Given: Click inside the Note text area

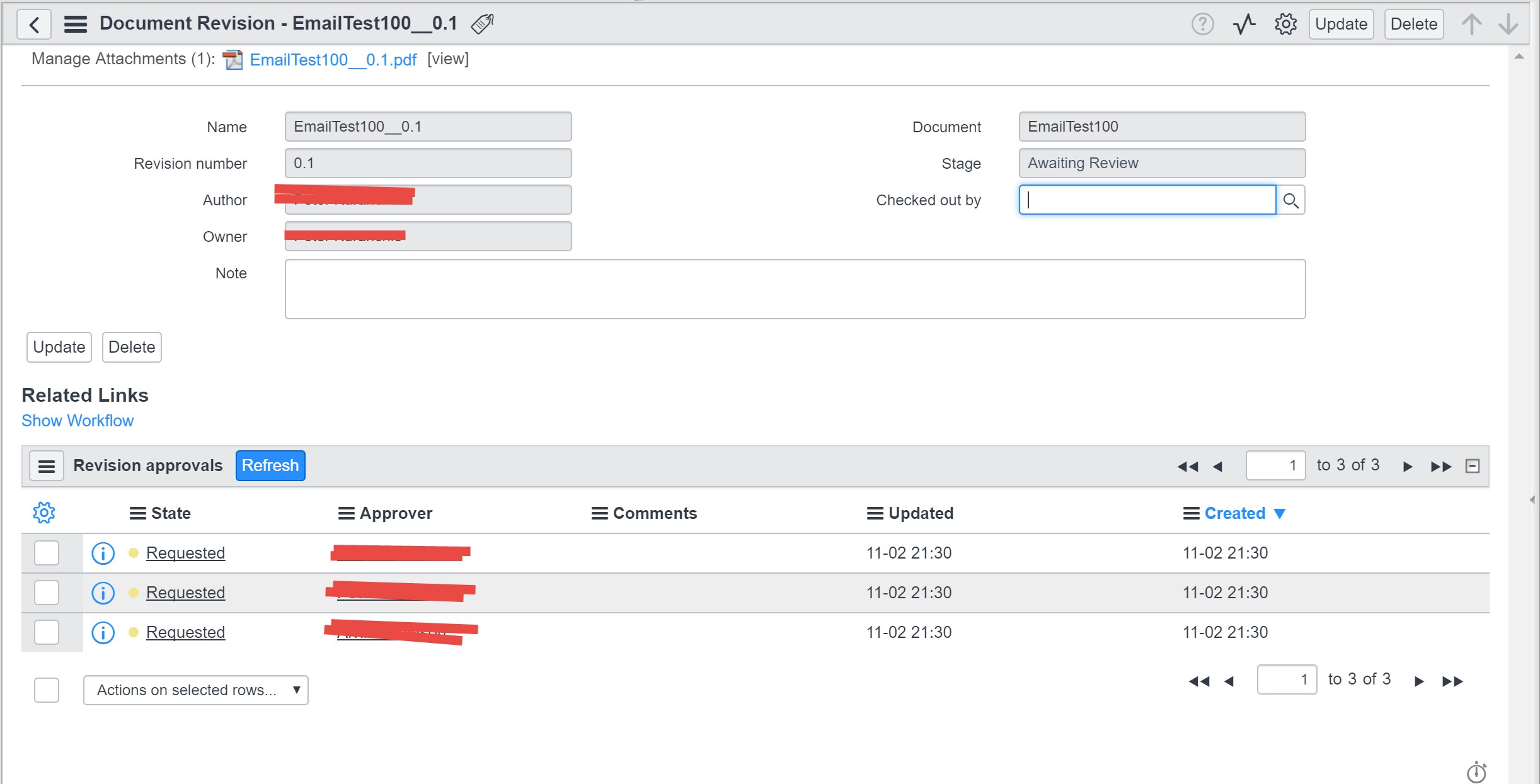Looking at the screenshot, I should (x=794, y=288).
